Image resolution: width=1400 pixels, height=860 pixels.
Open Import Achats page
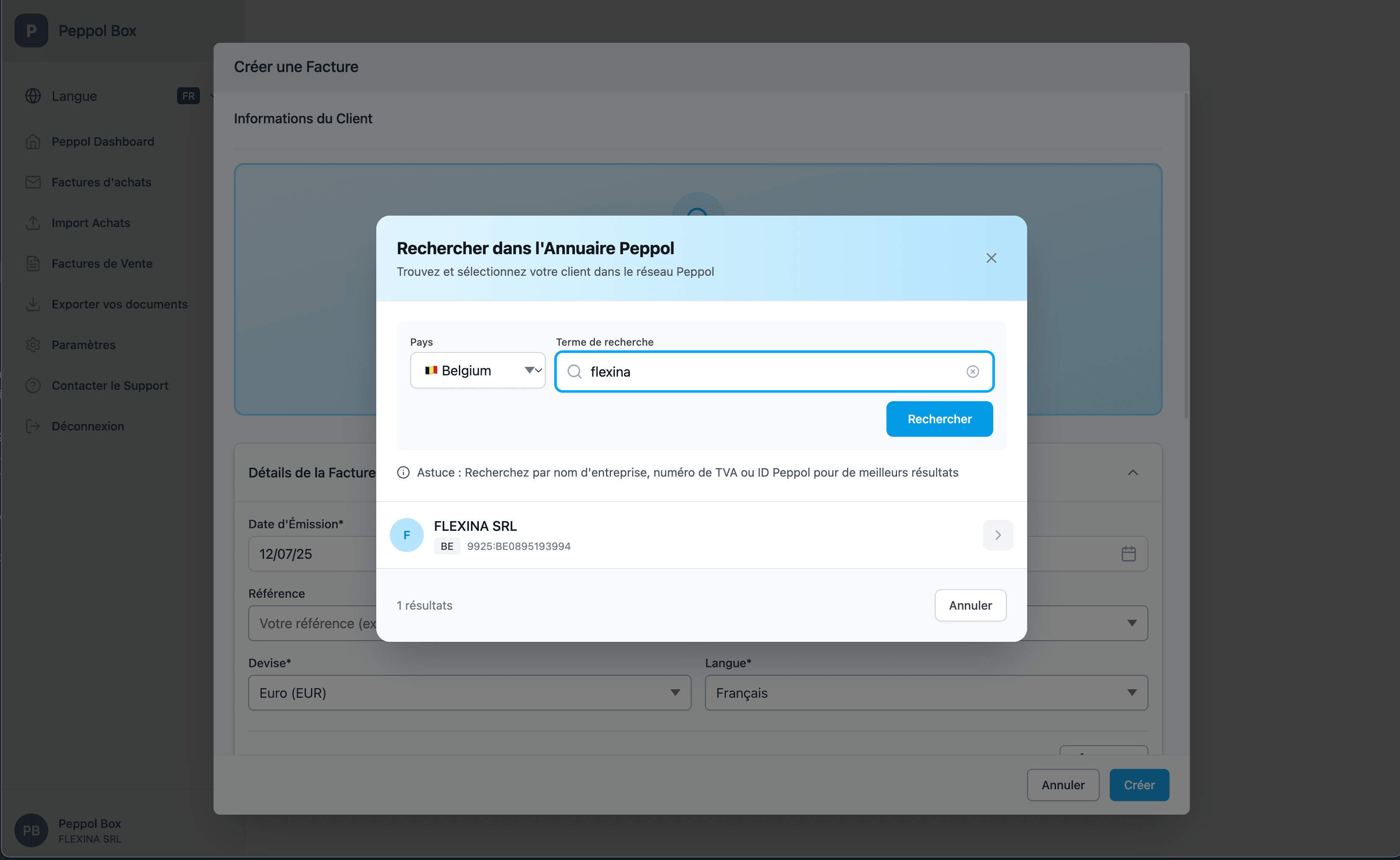(x=91, y=223)
